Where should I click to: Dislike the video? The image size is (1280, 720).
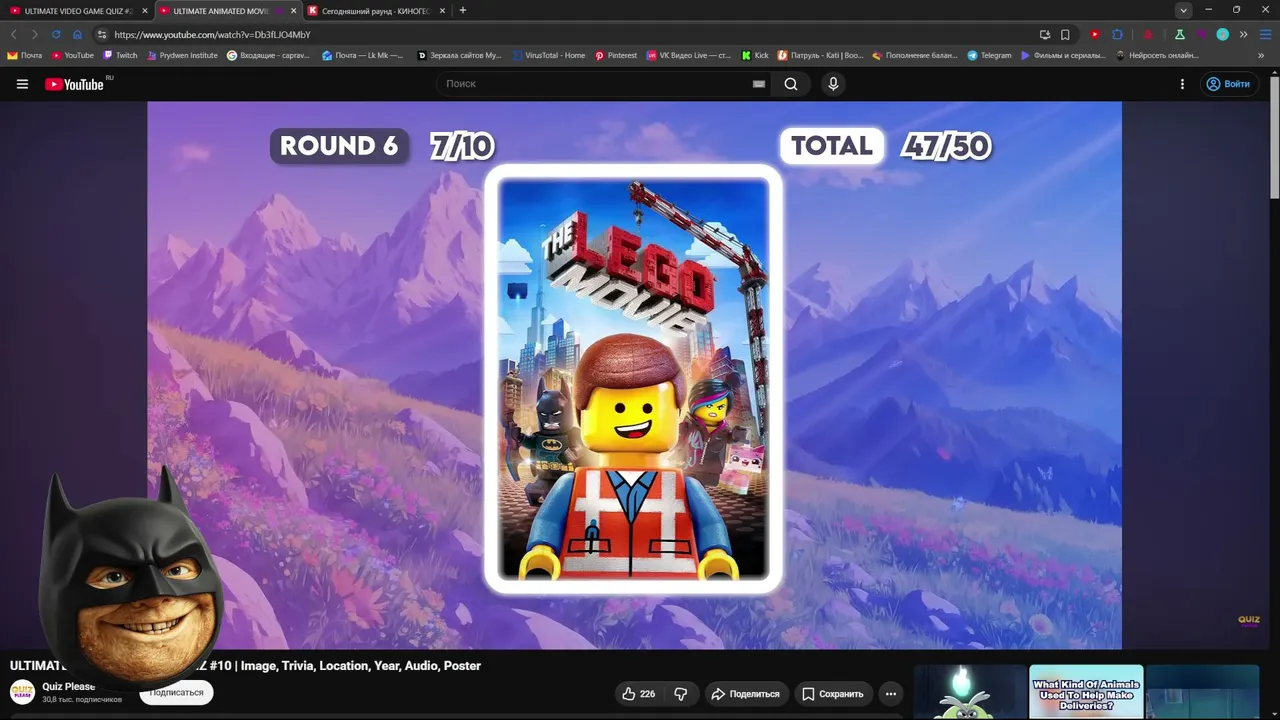[681, 694]
